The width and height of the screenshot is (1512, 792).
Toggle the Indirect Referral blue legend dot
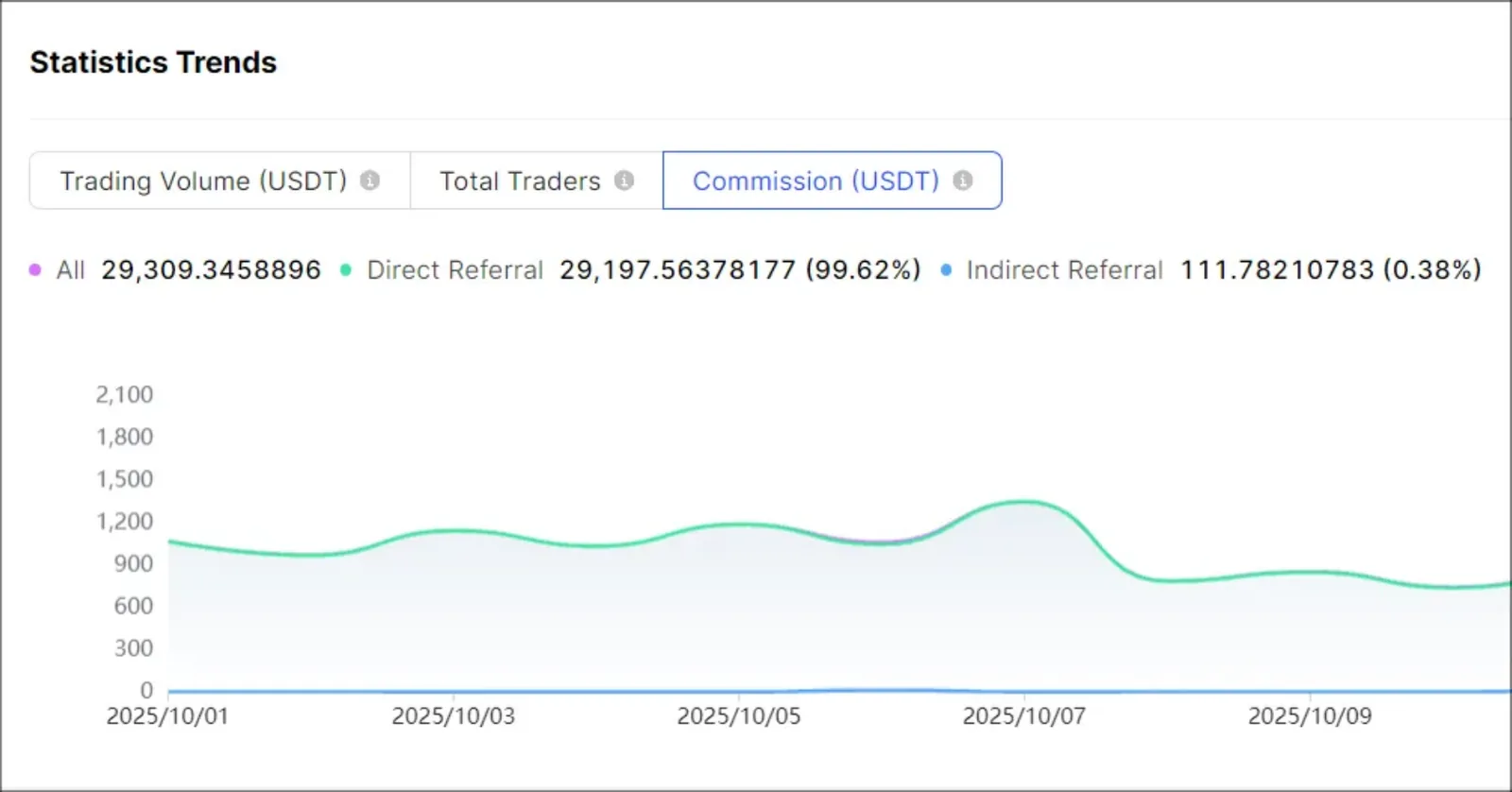946,270
